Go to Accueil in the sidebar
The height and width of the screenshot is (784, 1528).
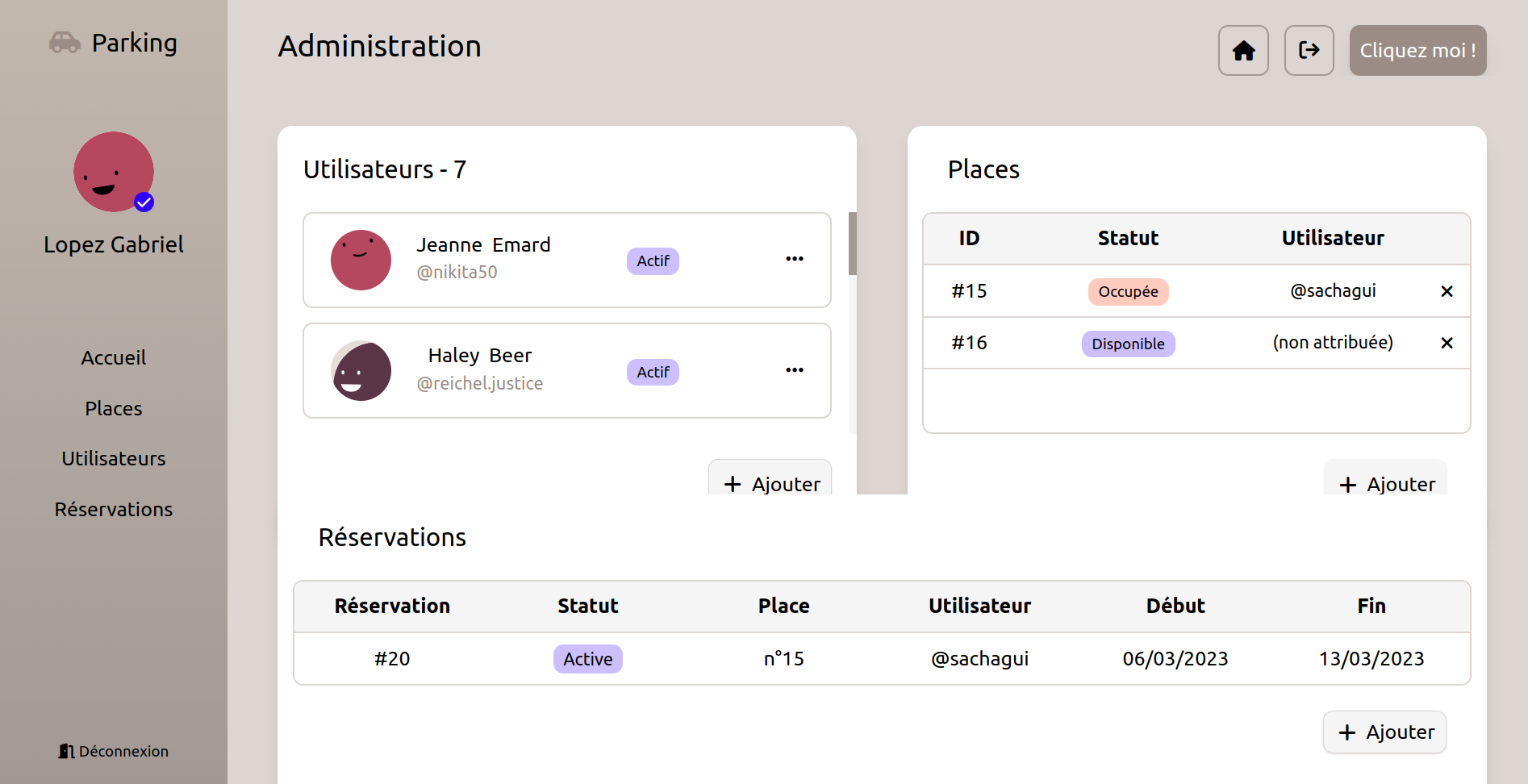(114, 357)
